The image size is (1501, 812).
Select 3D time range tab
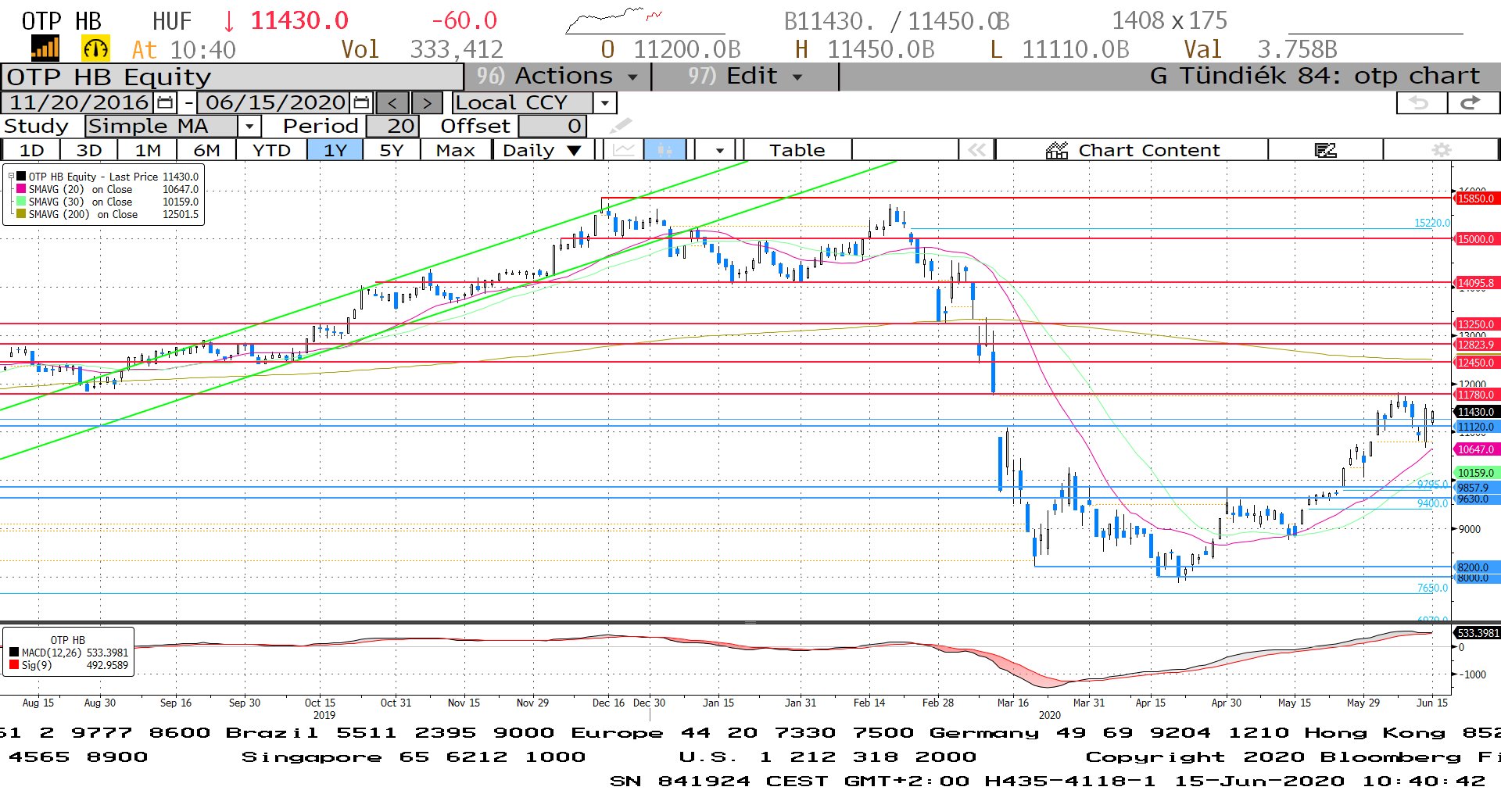[x=88, y=150]
